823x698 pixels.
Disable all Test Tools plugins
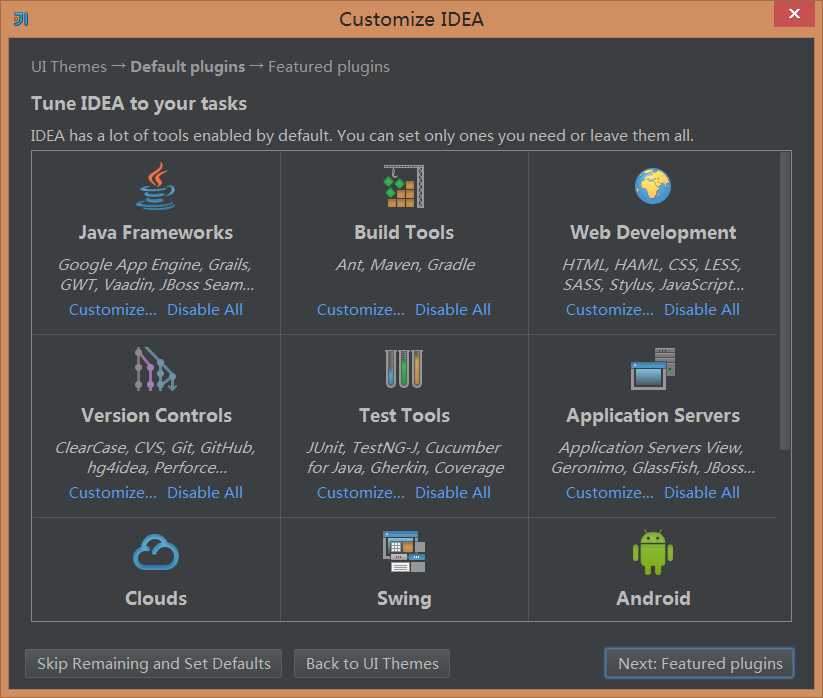[x=453, y=493]
